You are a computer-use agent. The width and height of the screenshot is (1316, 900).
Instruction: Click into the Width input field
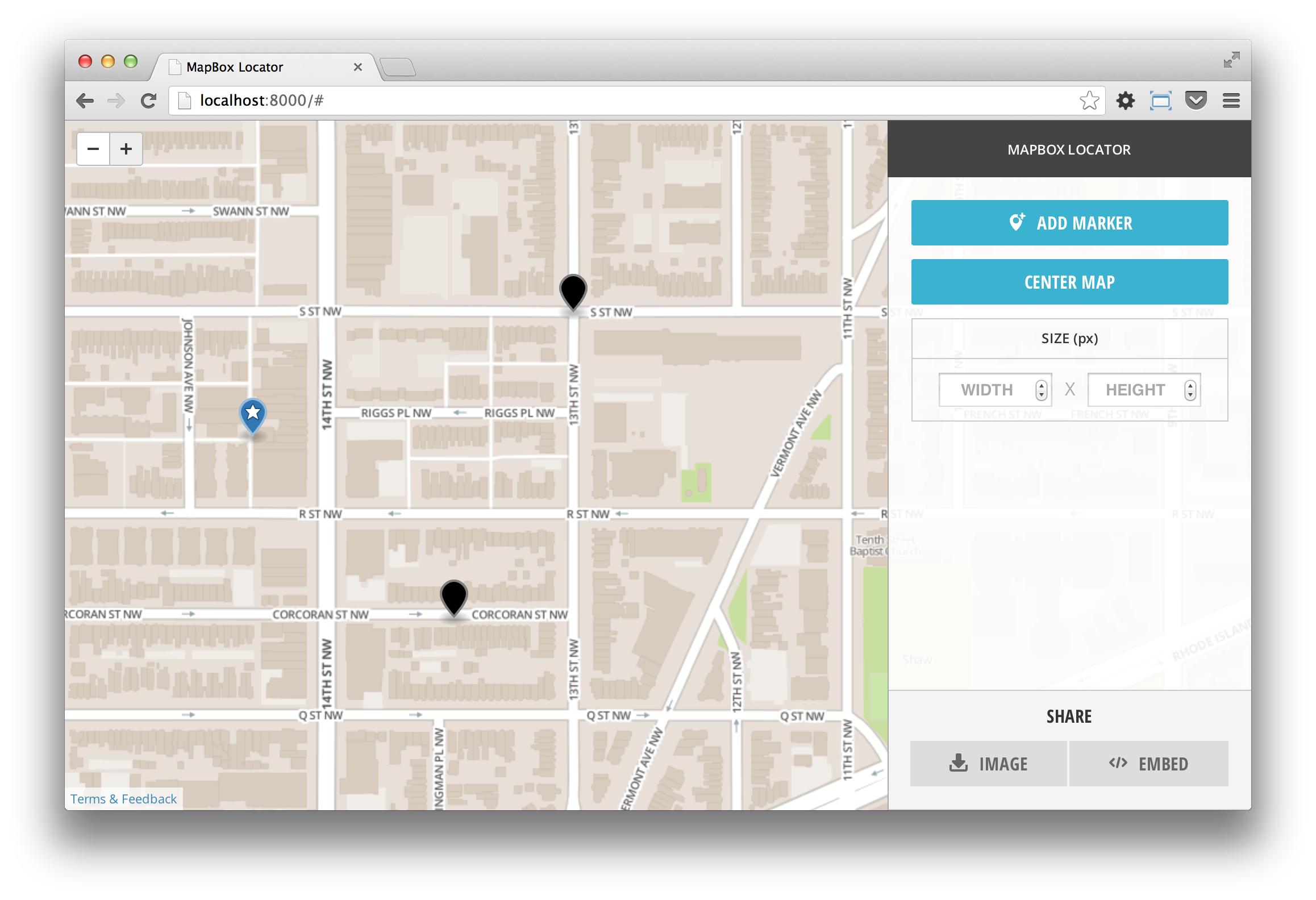986,390
